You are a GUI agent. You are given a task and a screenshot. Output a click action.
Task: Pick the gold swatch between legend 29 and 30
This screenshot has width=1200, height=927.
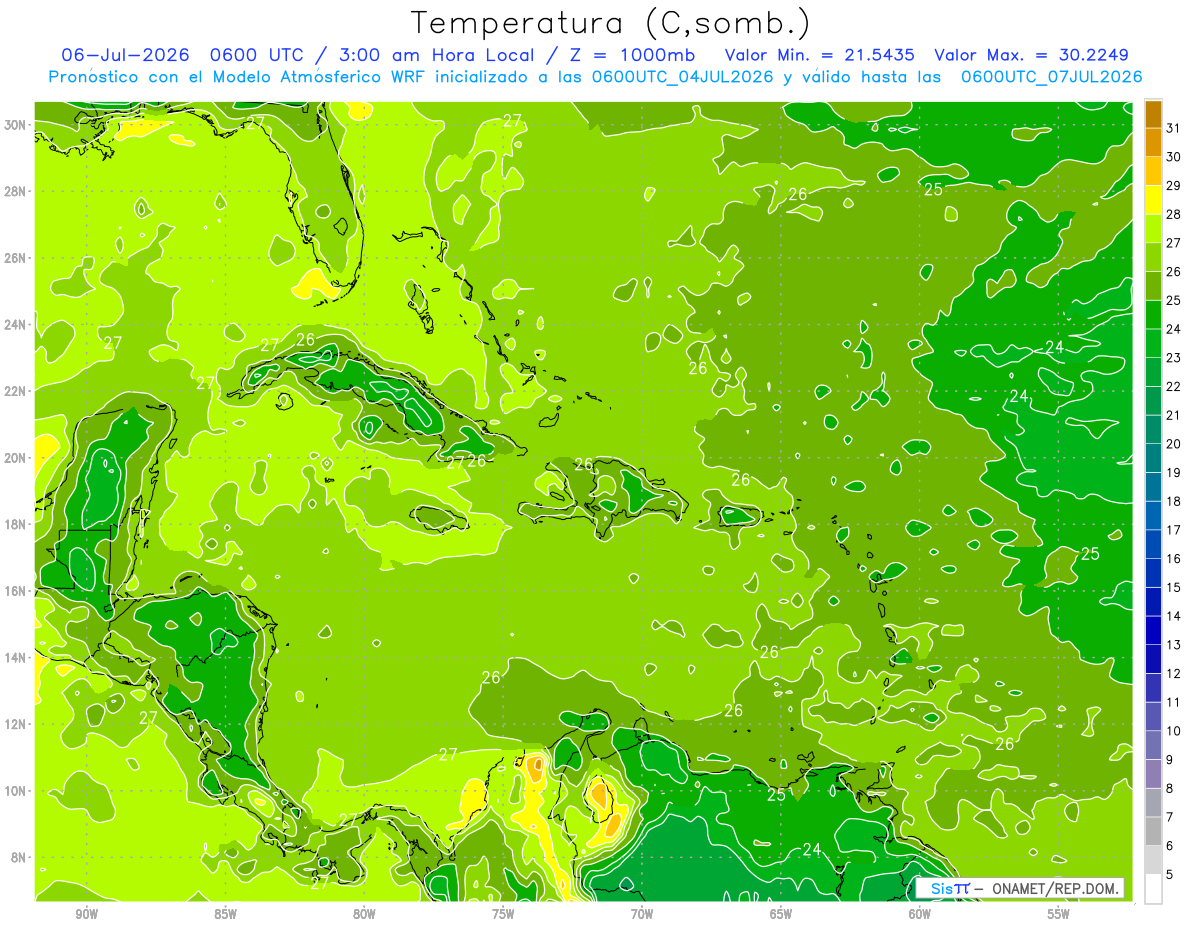point(1153,171)
